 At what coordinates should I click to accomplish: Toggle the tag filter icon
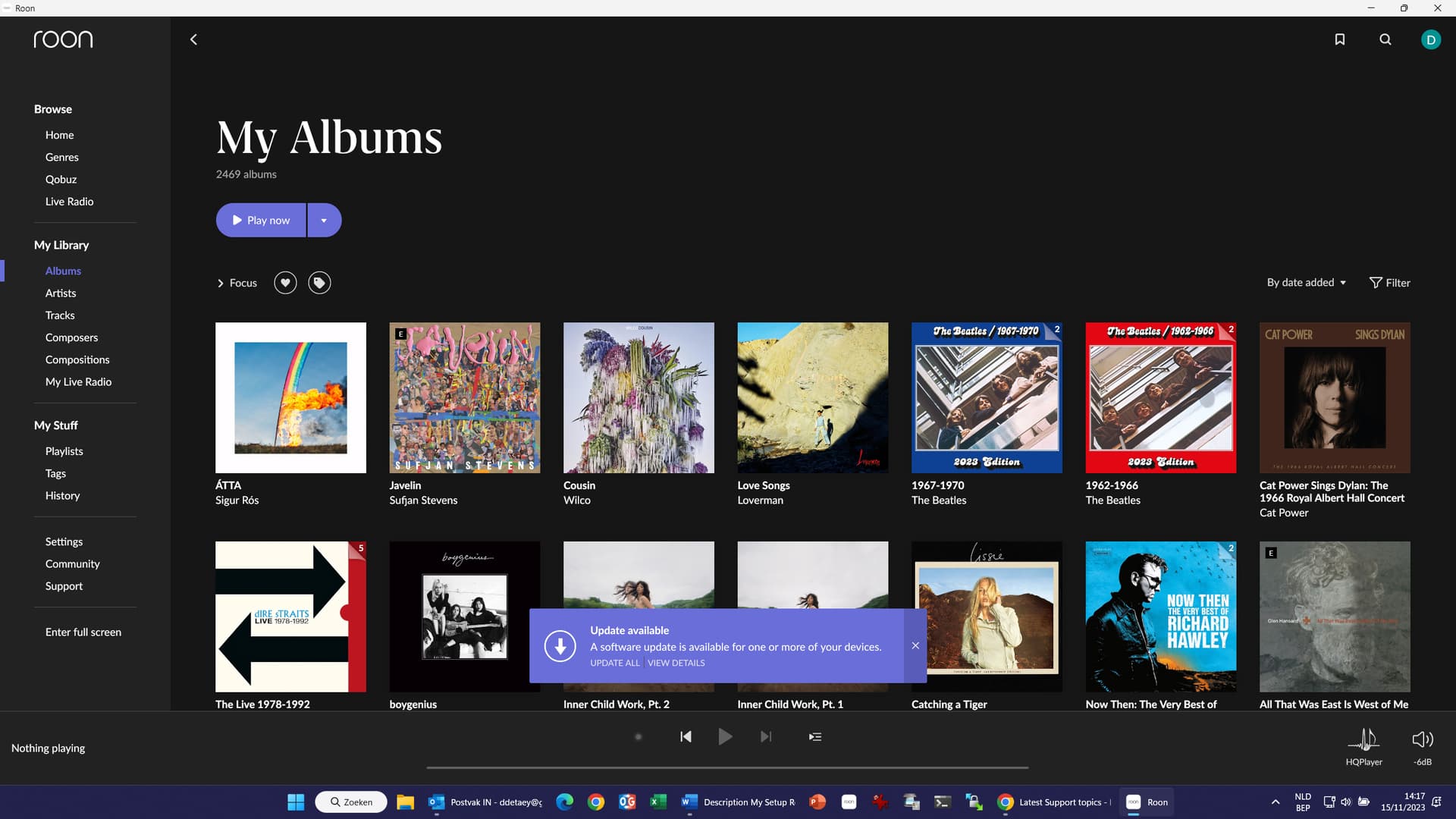[319, 283]
